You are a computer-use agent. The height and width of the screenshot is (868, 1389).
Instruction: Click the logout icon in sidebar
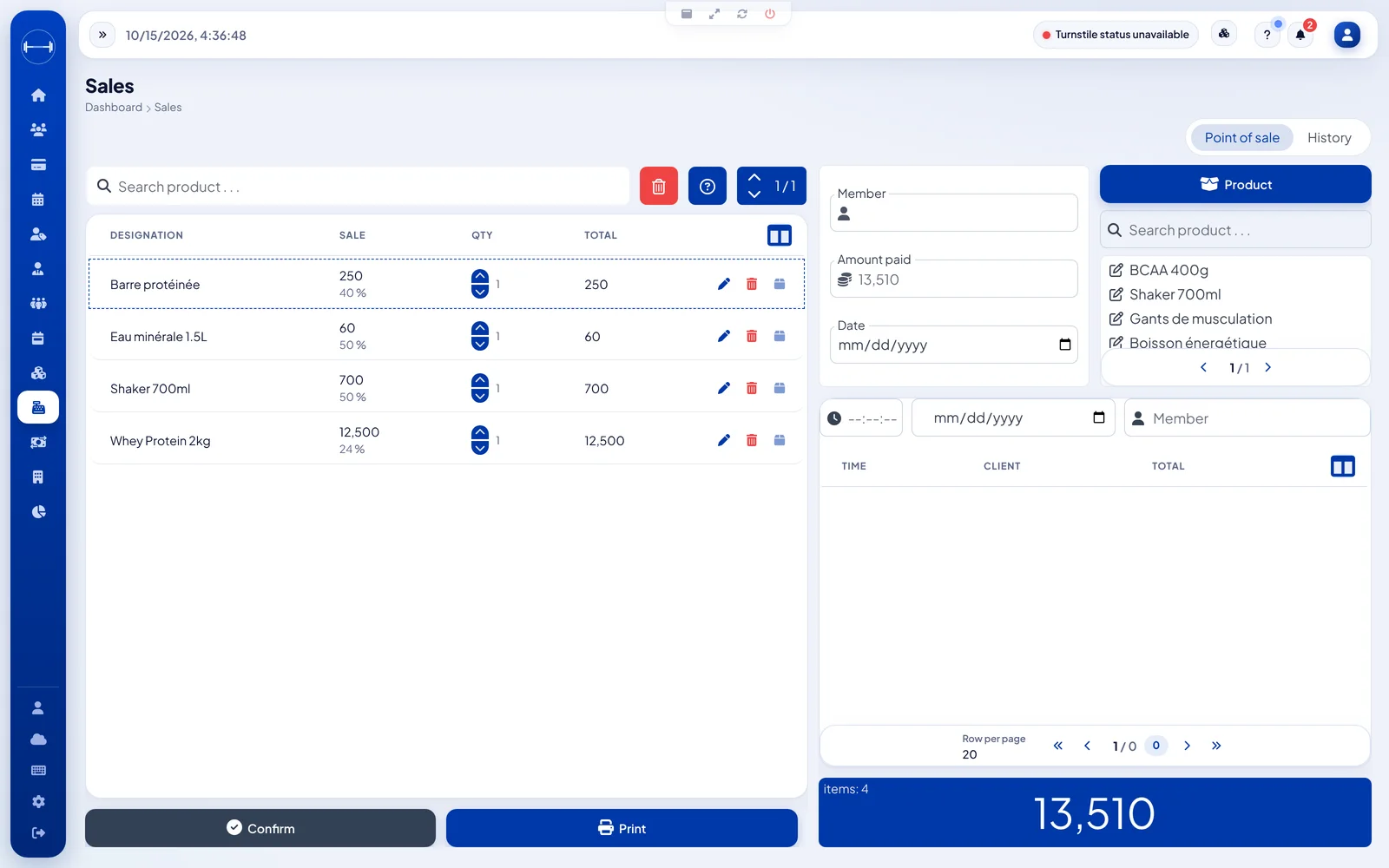(x=38, y=833)
